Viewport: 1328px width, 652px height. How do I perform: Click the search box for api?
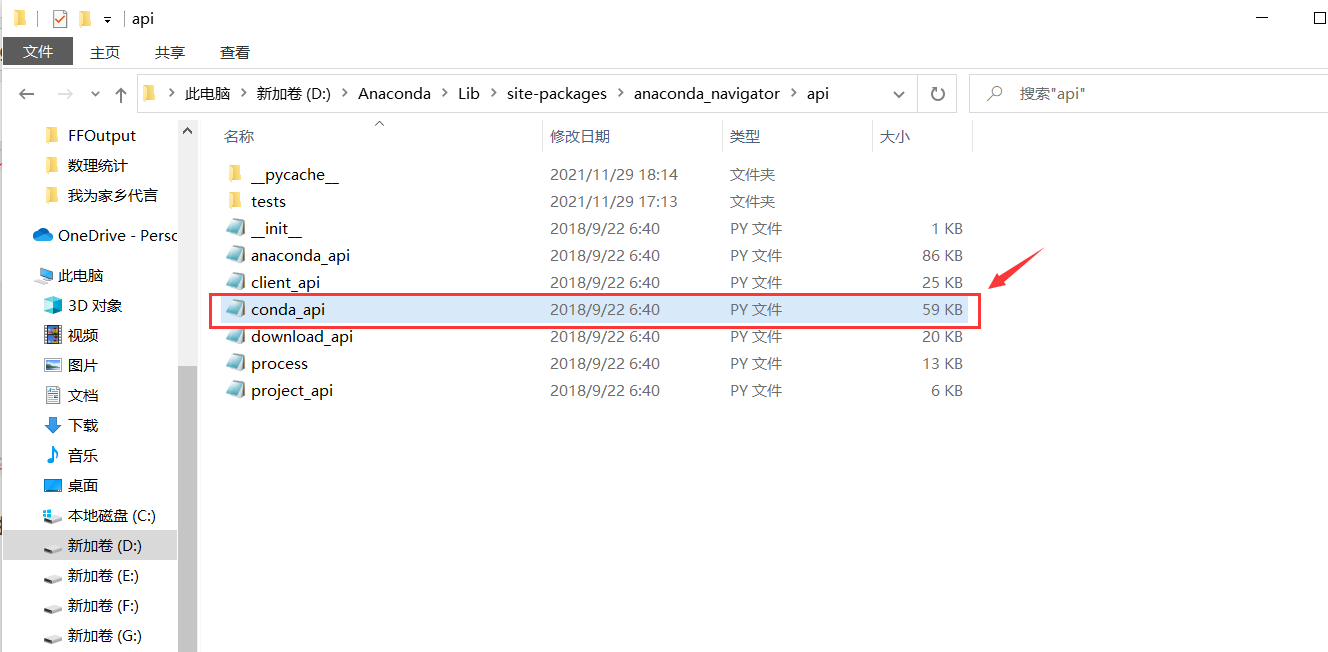1149,93
